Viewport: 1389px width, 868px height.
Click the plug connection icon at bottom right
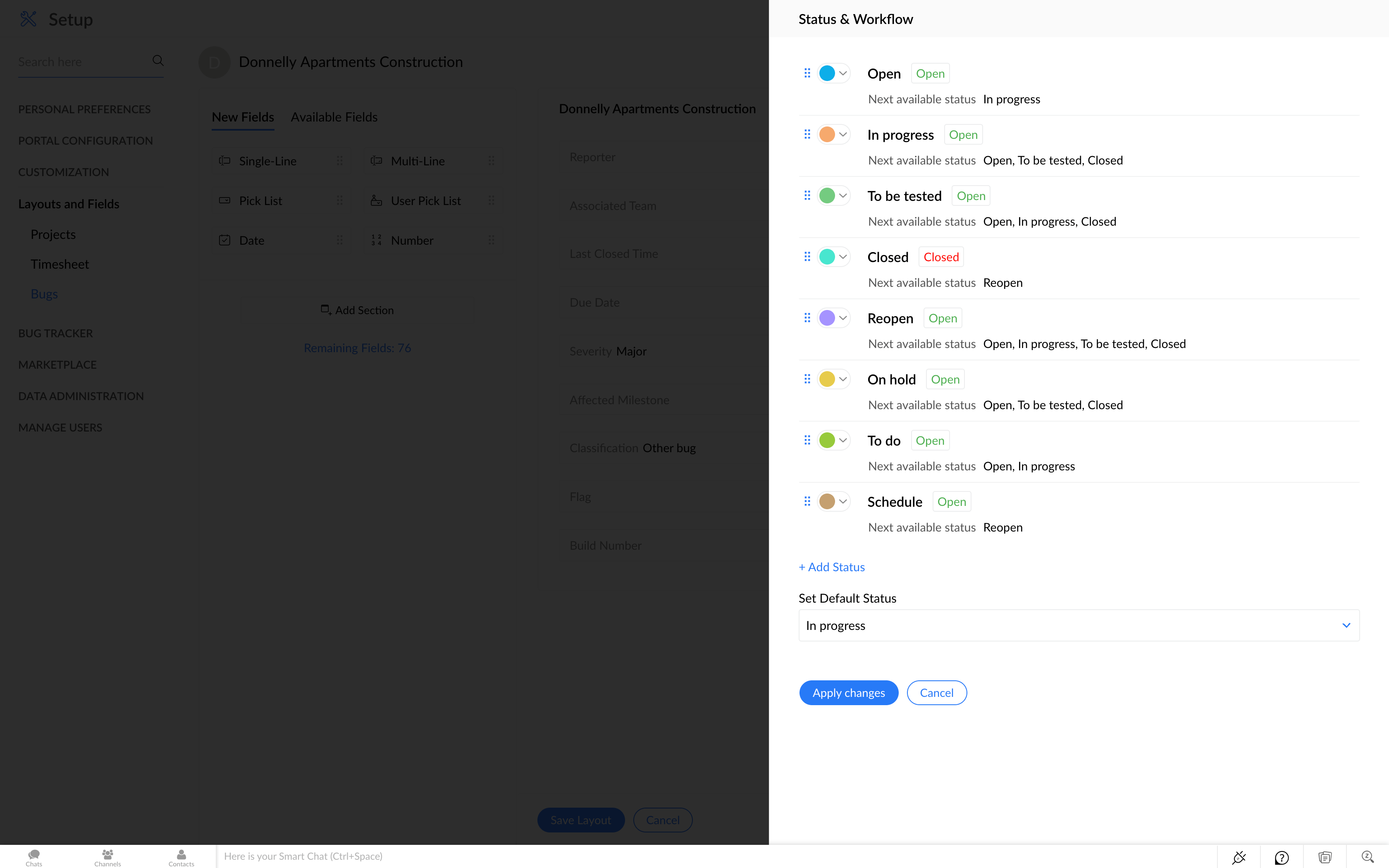pyautogui.click(x=1239, y=857)
